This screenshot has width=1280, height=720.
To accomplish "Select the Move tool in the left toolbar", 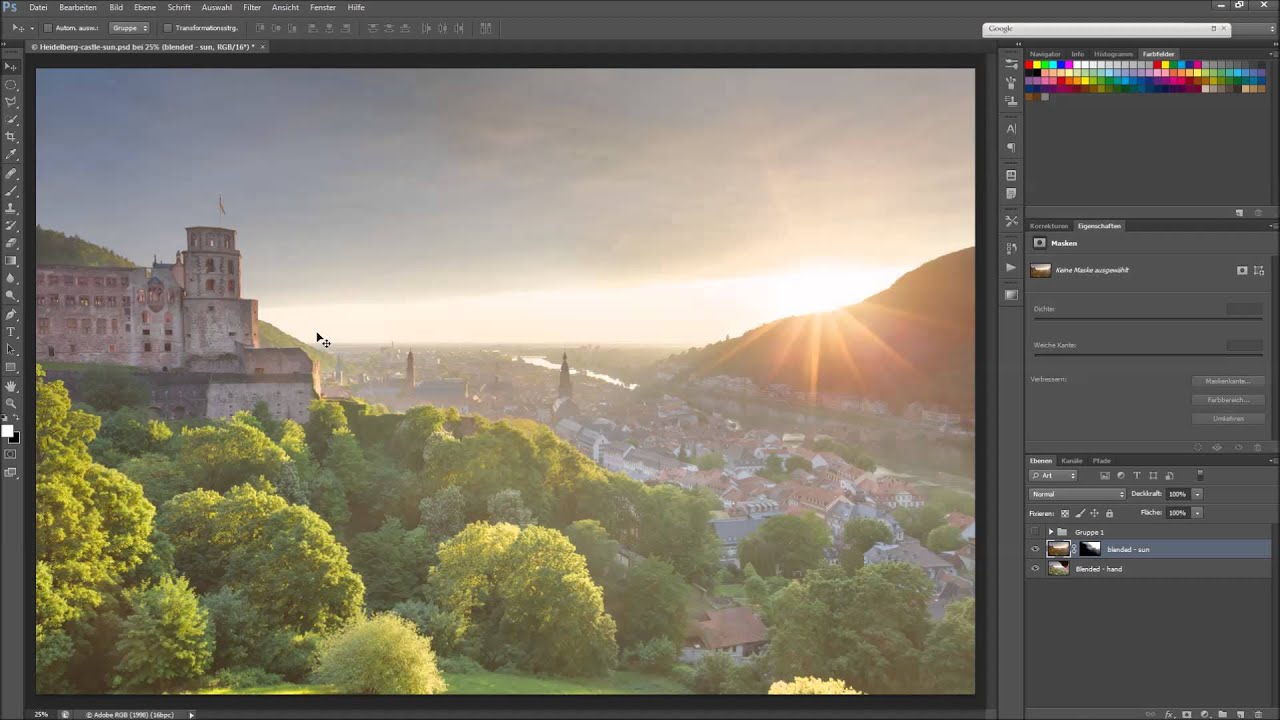I will tap(11, 66).
